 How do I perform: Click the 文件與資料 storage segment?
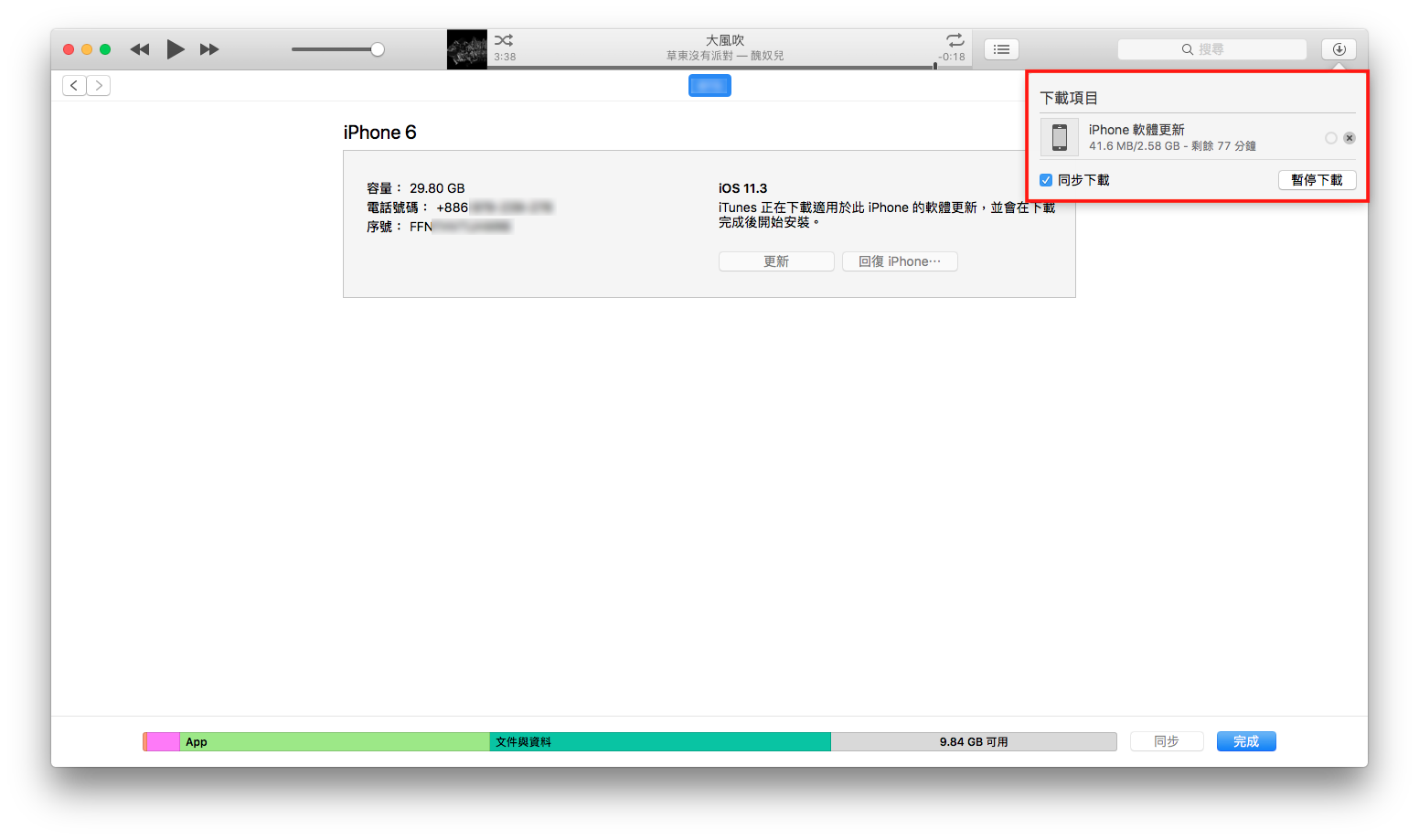660,741
